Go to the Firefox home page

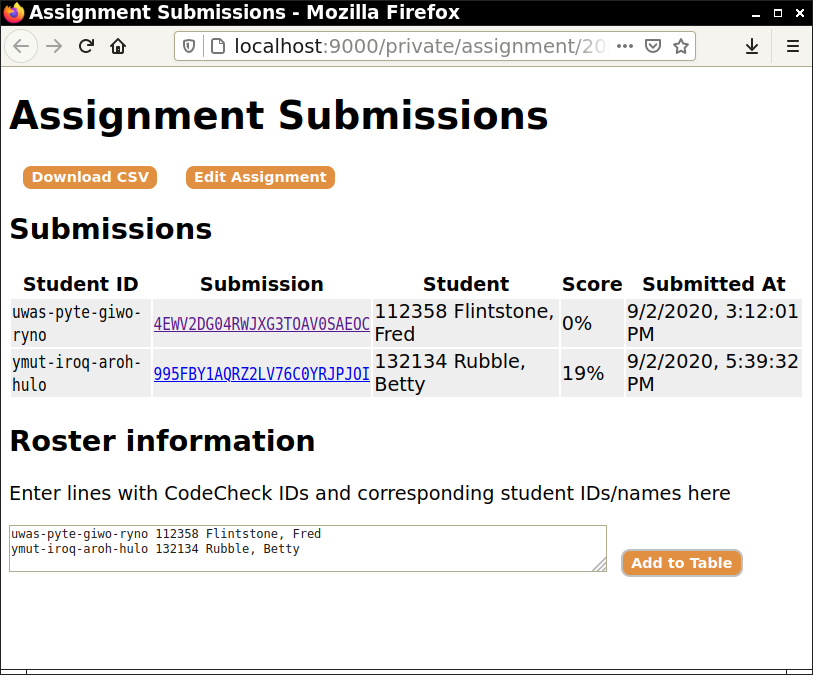point(118,47)
